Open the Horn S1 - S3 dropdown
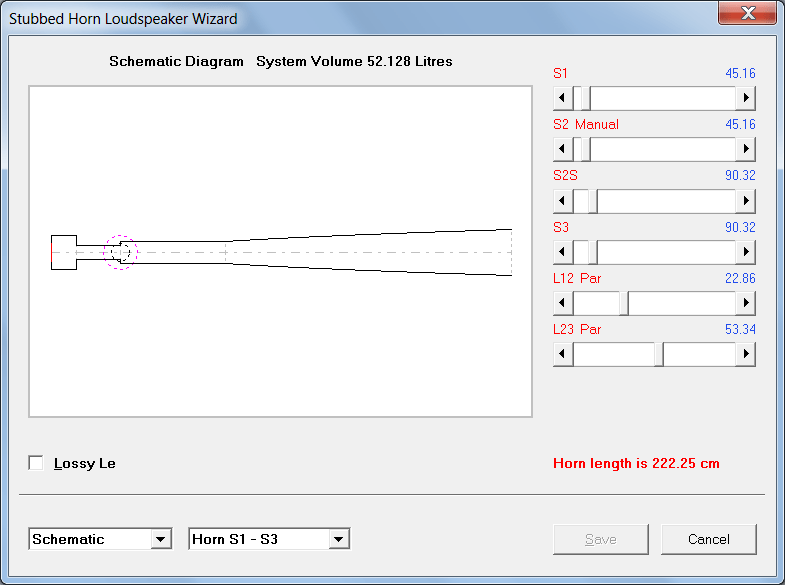Viewport: 785px width, 585px height. coord(338,539)
